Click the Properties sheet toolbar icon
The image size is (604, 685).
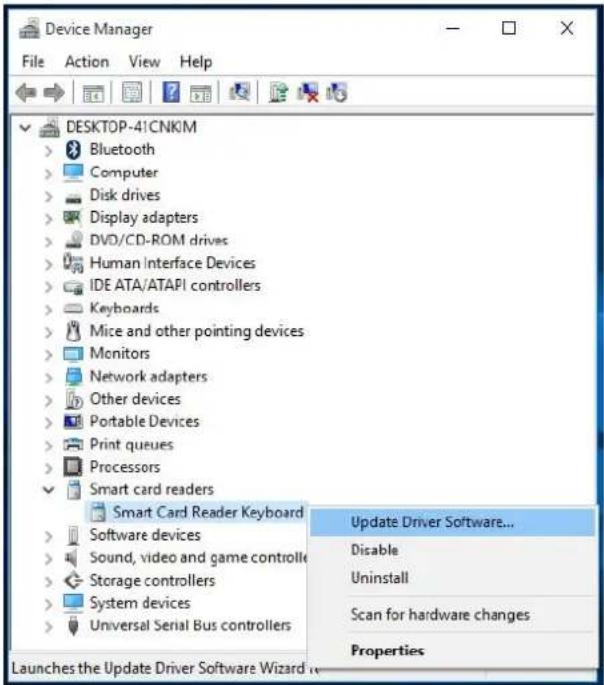point(131,93)
